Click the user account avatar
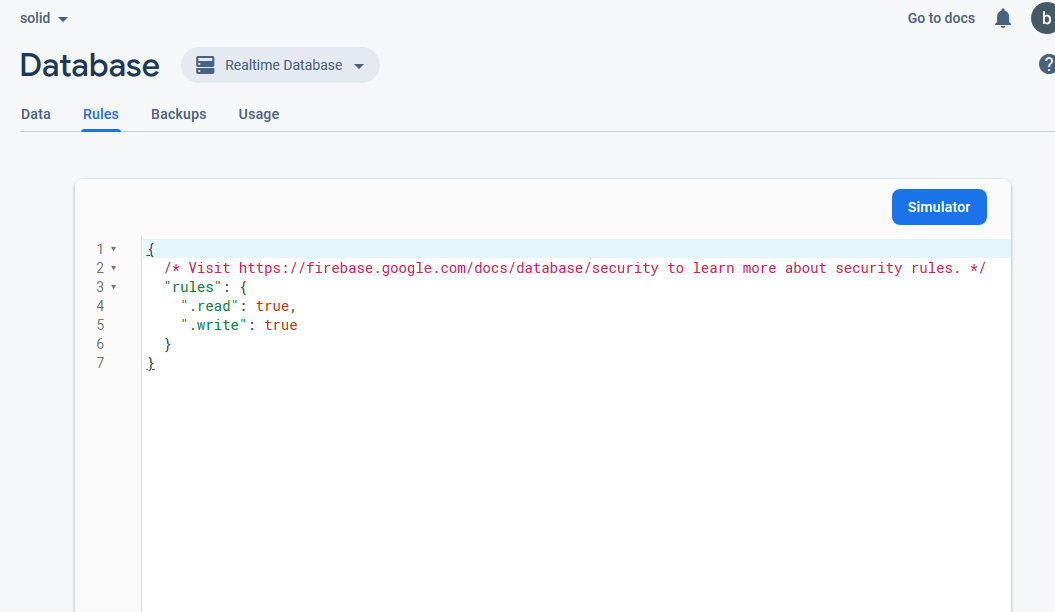1055x612 pixels. click(1044, 18)
